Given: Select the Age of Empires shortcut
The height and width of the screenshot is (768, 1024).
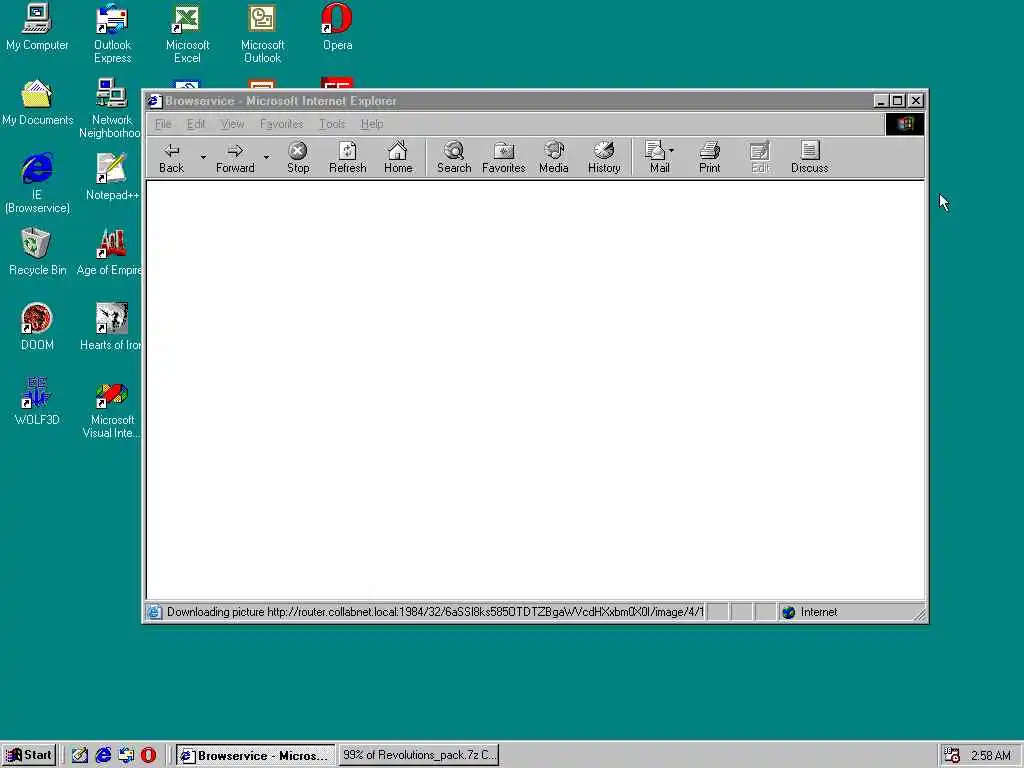Looking at the screenshot, I should click(x=110, y=253).
